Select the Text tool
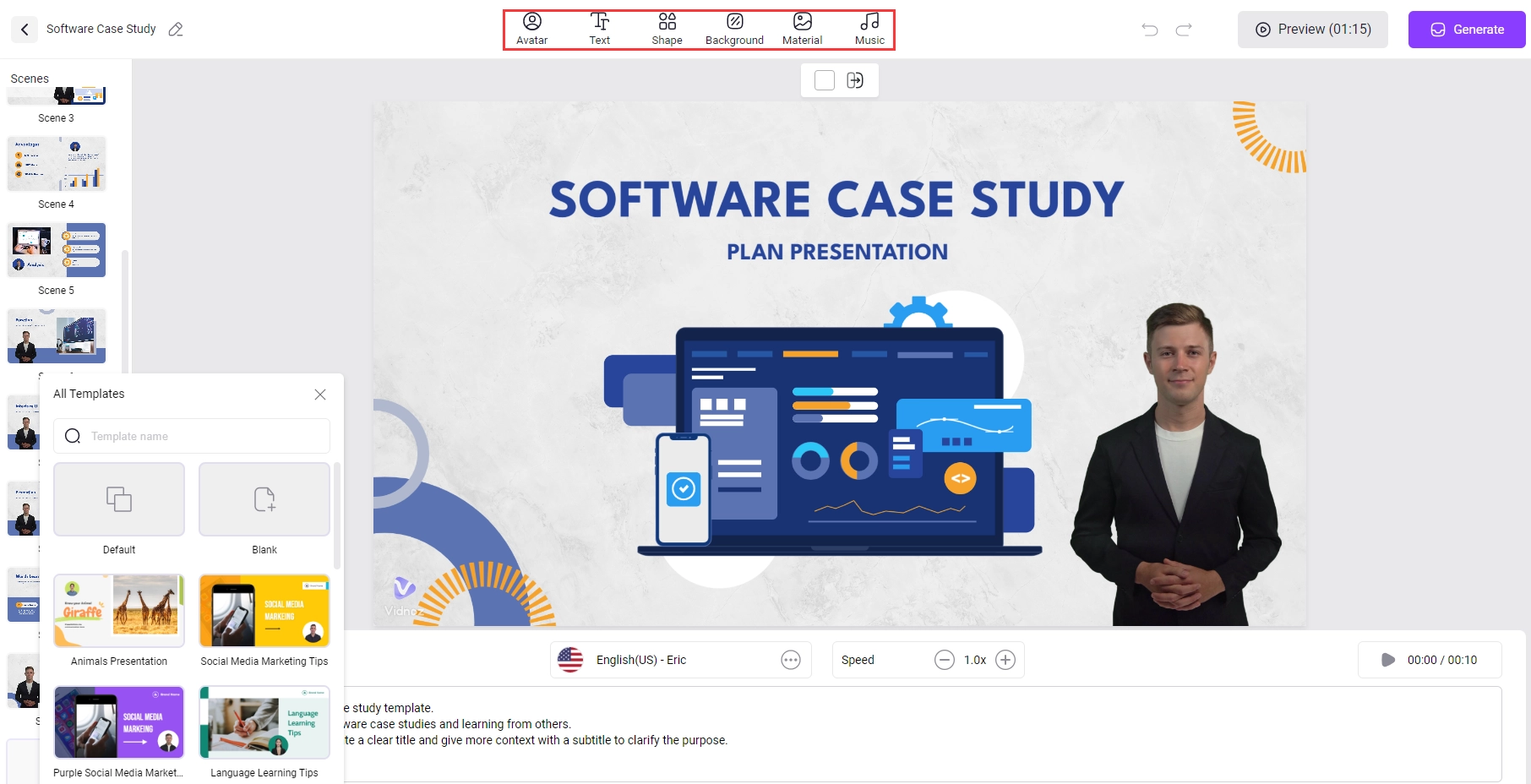Screen dimensions: 1531x784 (x=599, y=29)
